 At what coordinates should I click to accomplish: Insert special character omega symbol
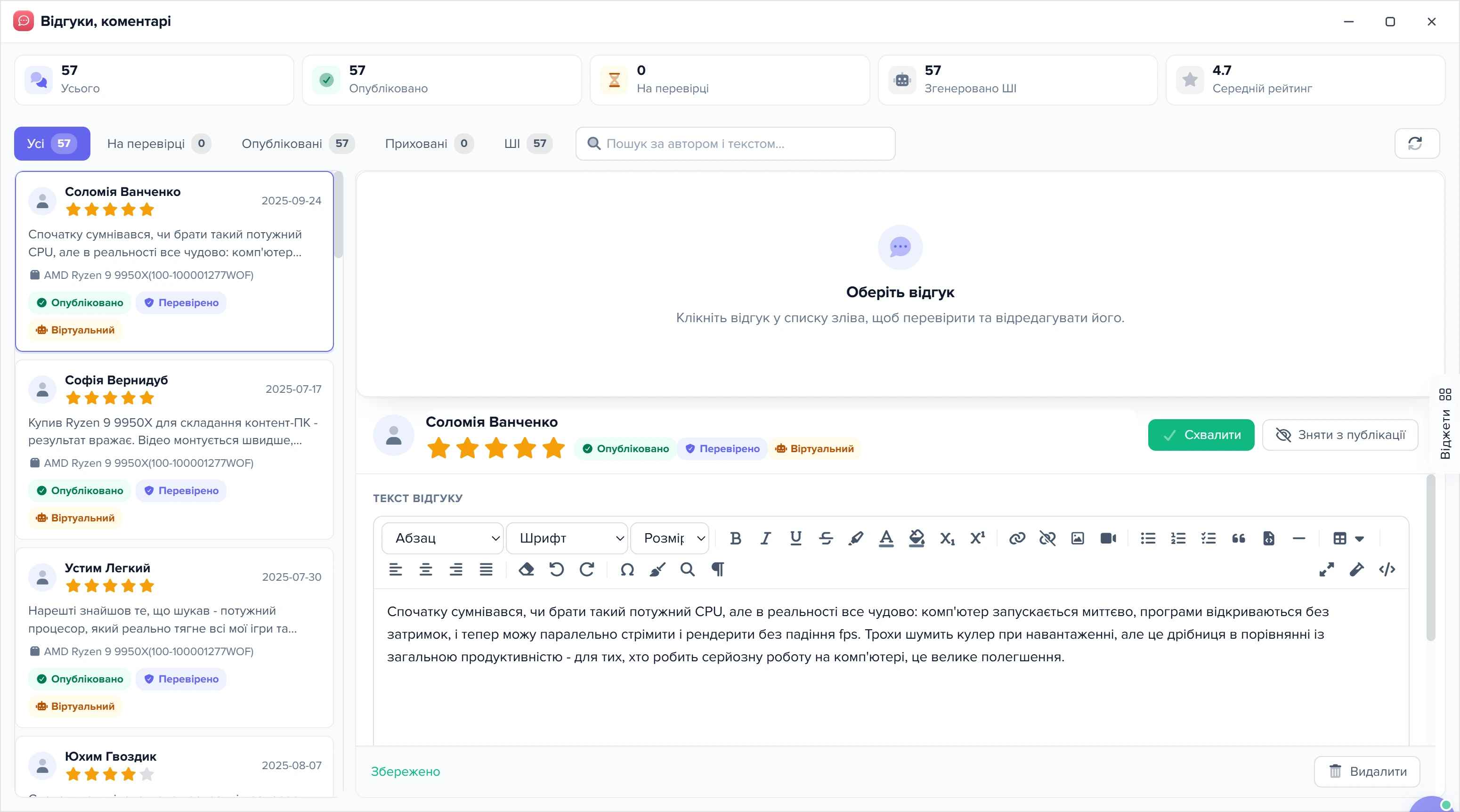pos(627,569)
